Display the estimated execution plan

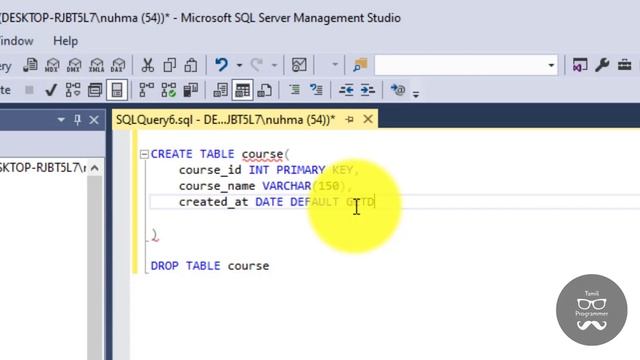coord(73,90)
